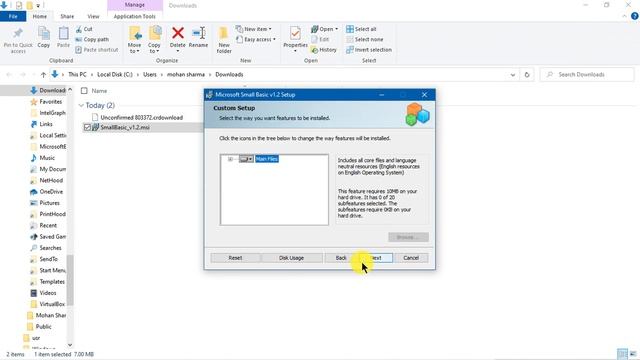Select Unconfirmed 803372.crdownload file
Screen dimensions: 640x360
(x=141, y=117)
